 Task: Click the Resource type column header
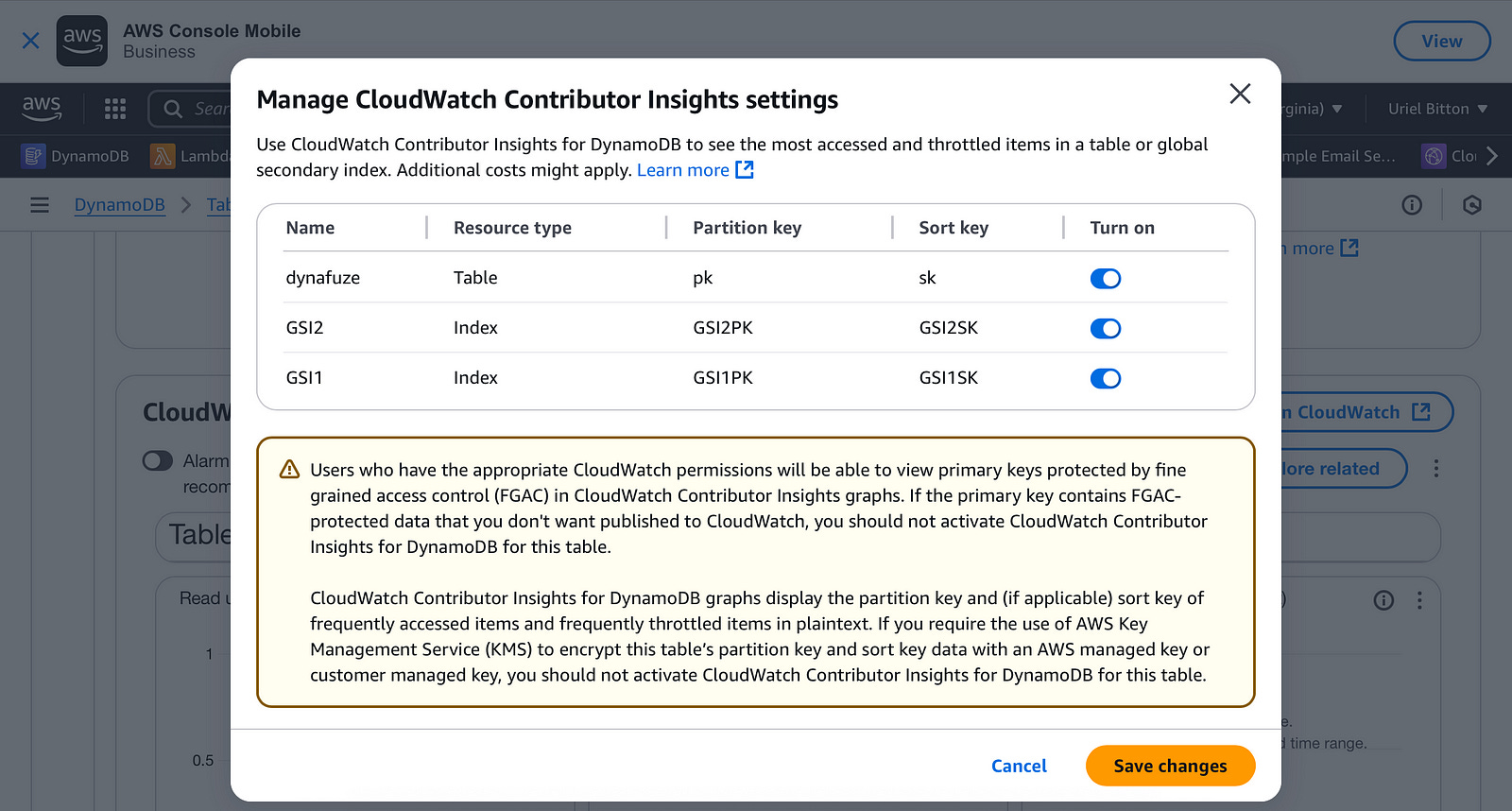pos(512,228)
